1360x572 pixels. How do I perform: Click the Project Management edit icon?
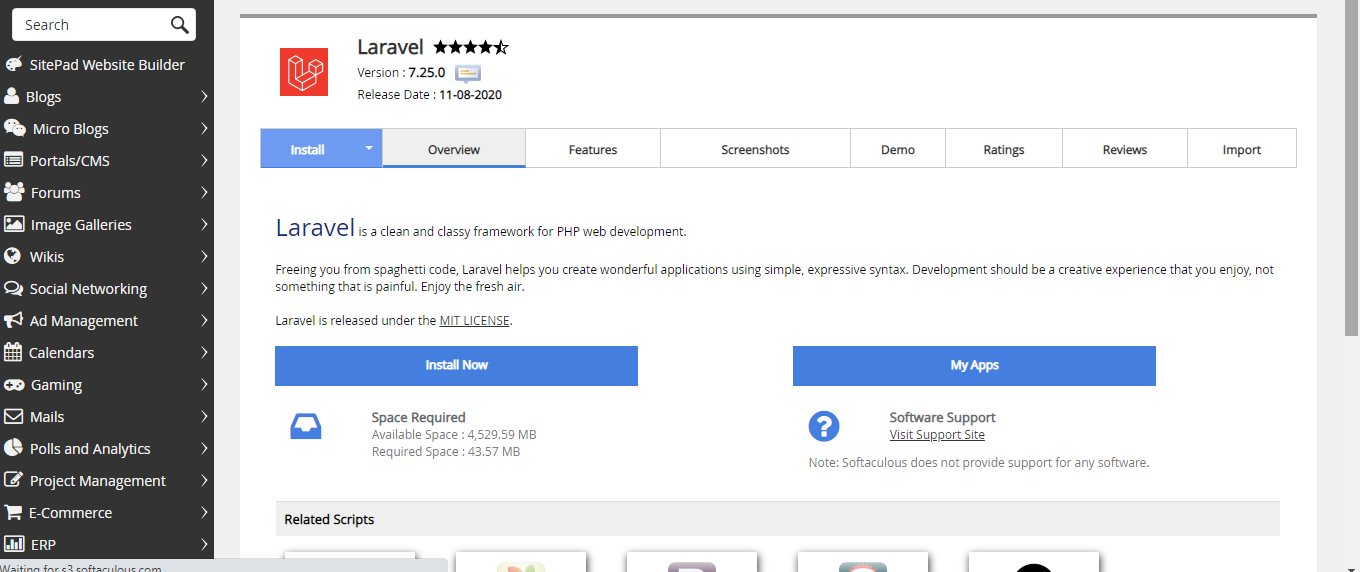coord(13,480)
